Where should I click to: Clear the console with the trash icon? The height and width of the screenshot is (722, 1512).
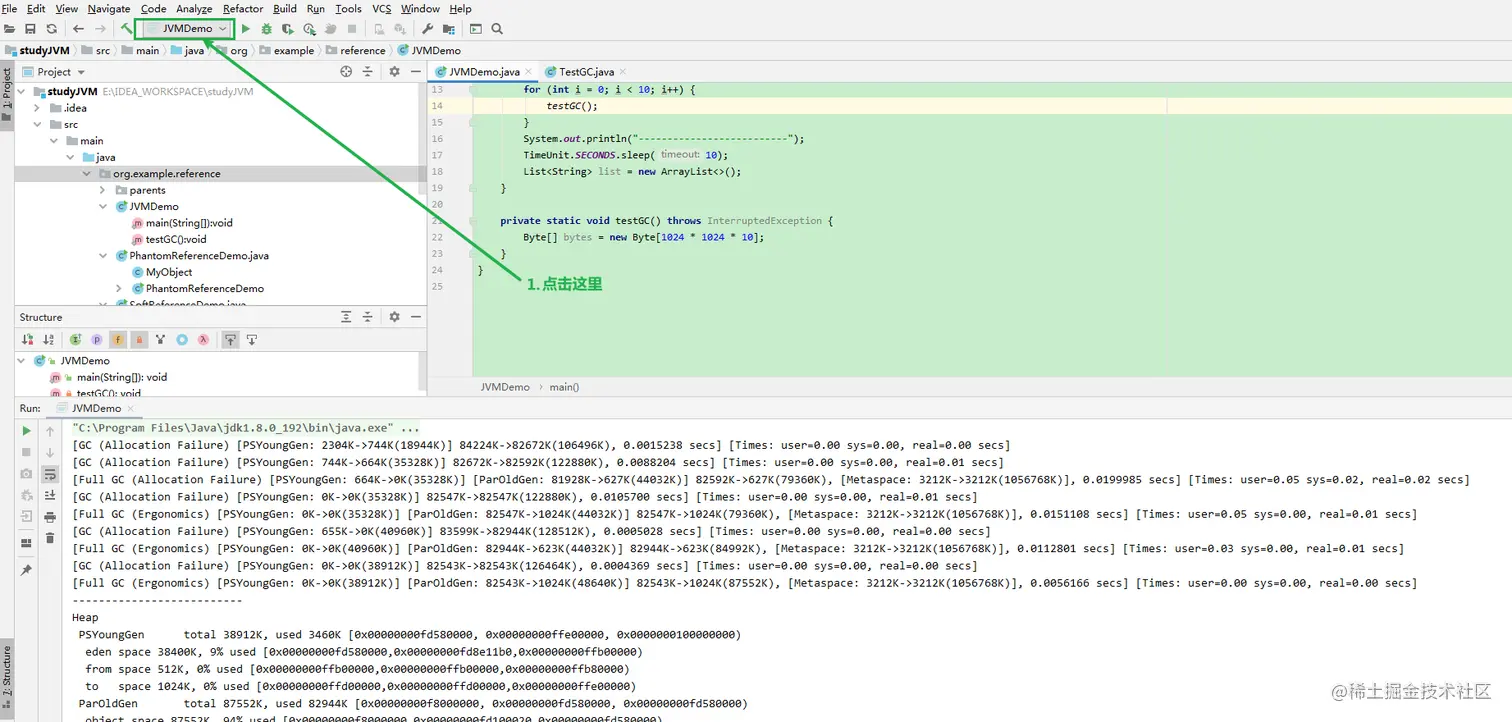point(50,538)
